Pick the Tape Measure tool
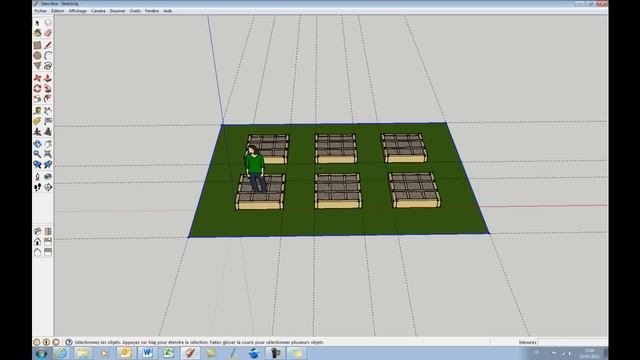Screen dimensions: 640x360 [x=38, y=111]
